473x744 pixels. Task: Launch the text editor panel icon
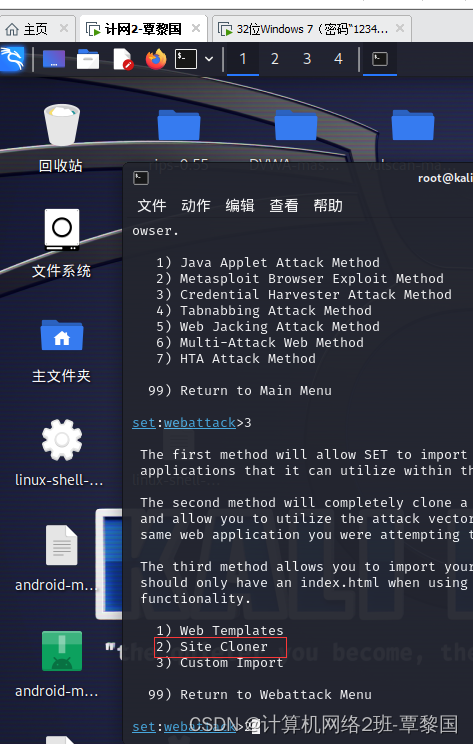pyautogui.click(x=123, y=59)
